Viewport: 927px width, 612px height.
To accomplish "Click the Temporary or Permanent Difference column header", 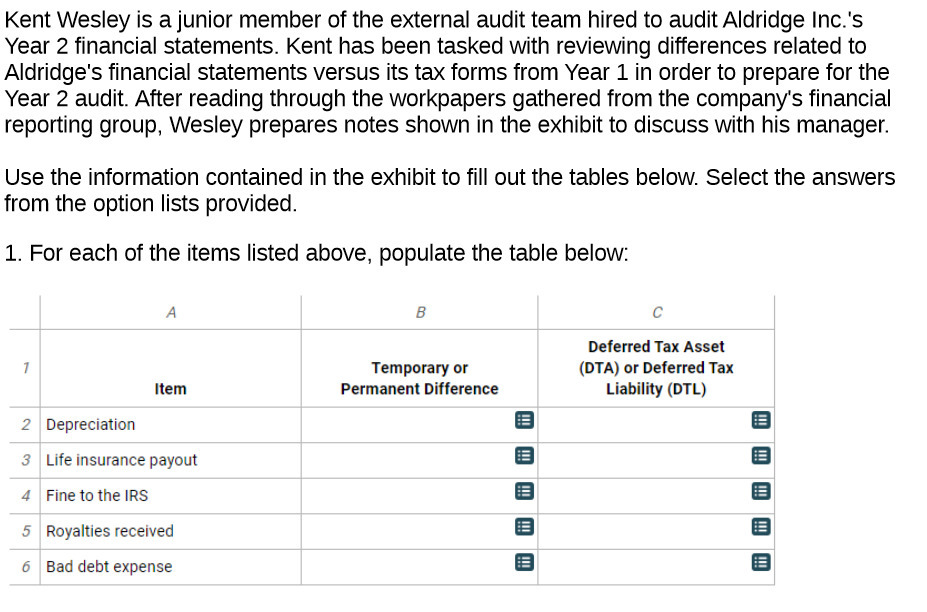I will tap(419, 377).
